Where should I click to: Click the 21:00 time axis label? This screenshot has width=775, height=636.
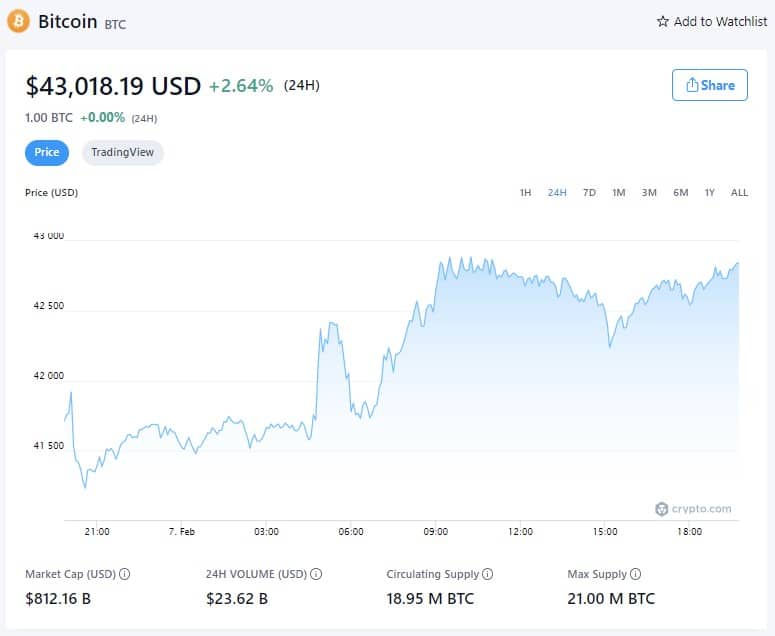97,532
